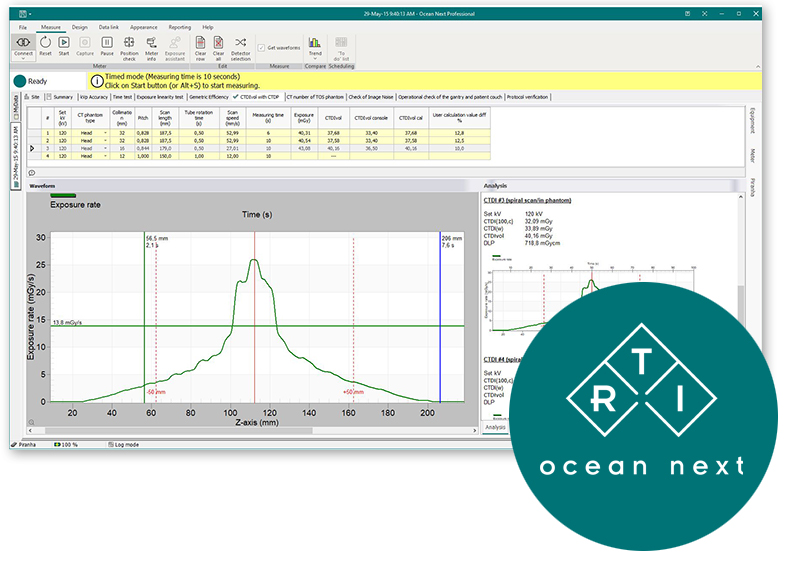Click the Trend chart icon
The width and height of the screenshot is (800, 564).
[315, 42]
